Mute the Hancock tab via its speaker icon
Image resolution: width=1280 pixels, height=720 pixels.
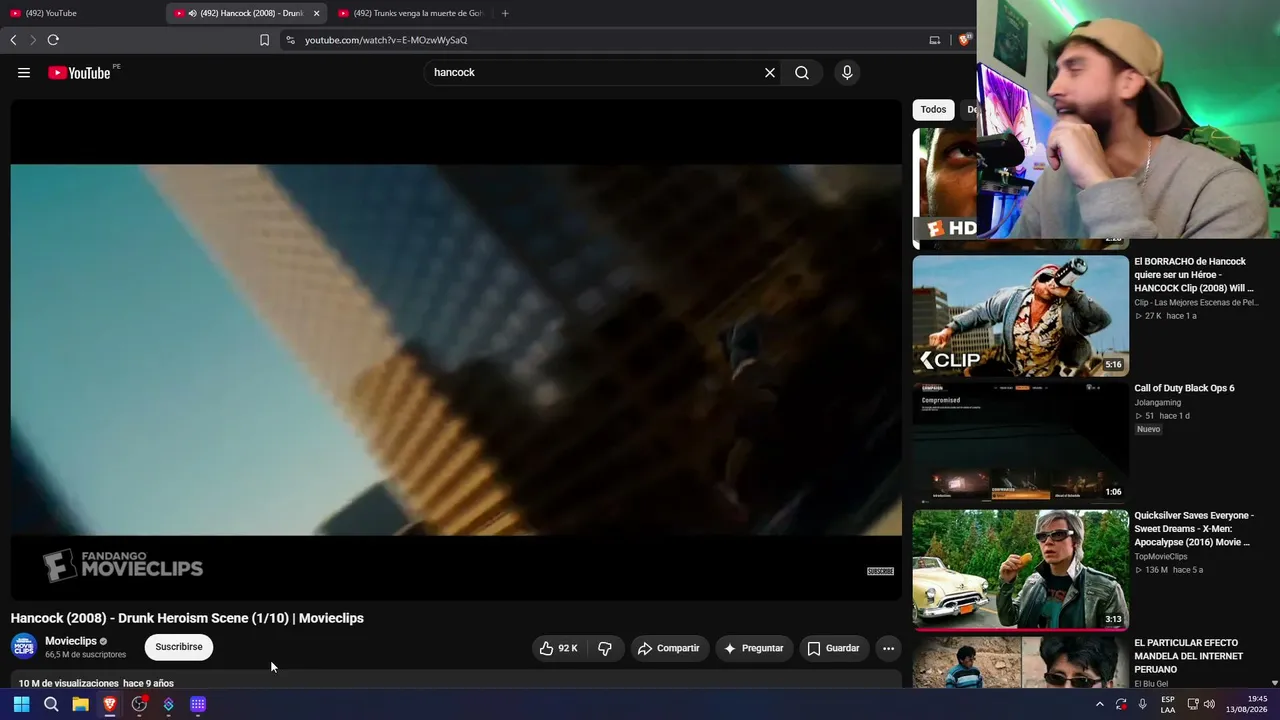pyautogui.click(x=192, y=13)
